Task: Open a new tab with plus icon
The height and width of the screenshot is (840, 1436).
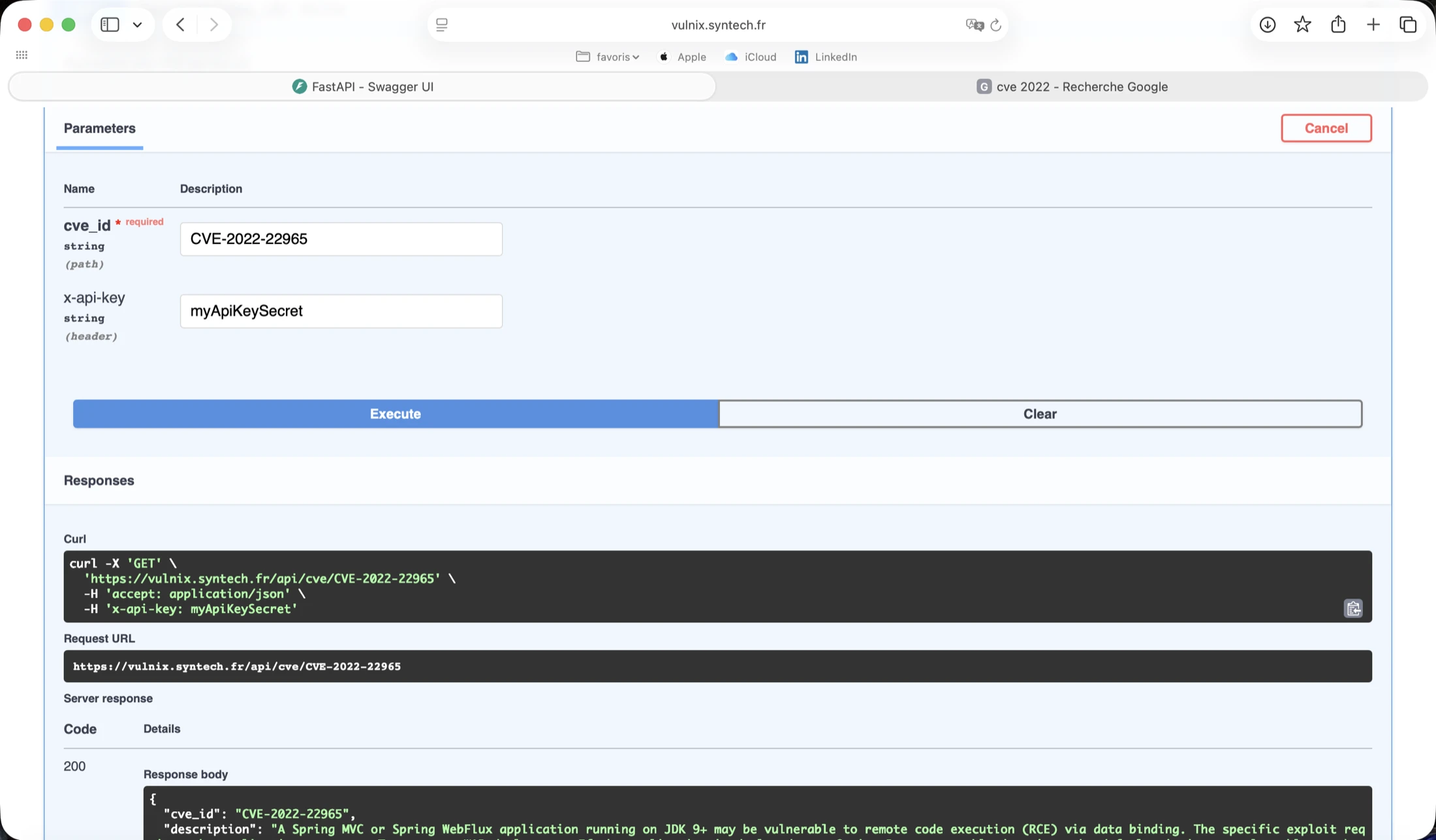Action: [1373, 25]
